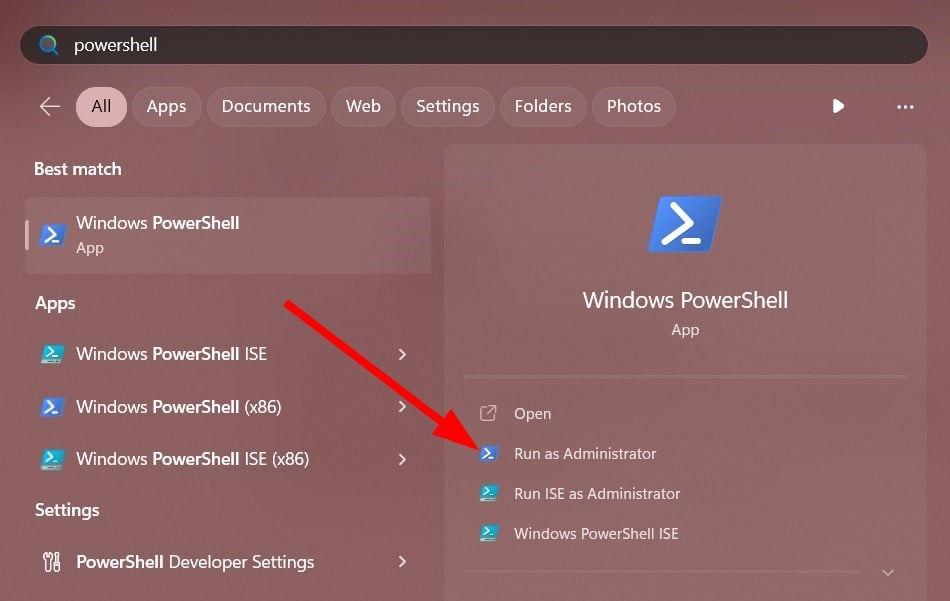This screenshot has width=950, height=601.
Task: Click the back arrow beside the filter tabs
Action: [x=49, y=106]
